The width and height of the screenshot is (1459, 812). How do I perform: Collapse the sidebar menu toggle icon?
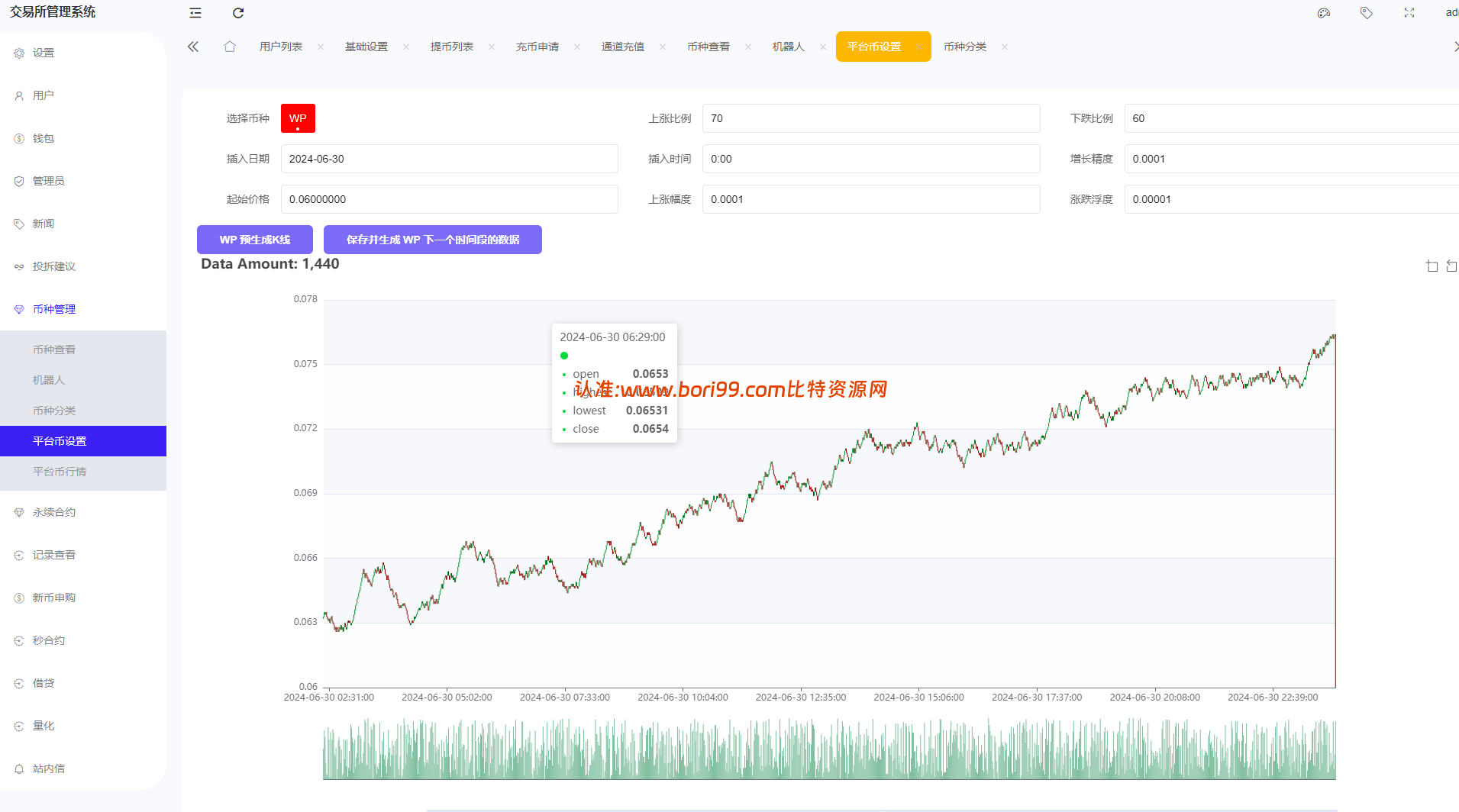195,13
